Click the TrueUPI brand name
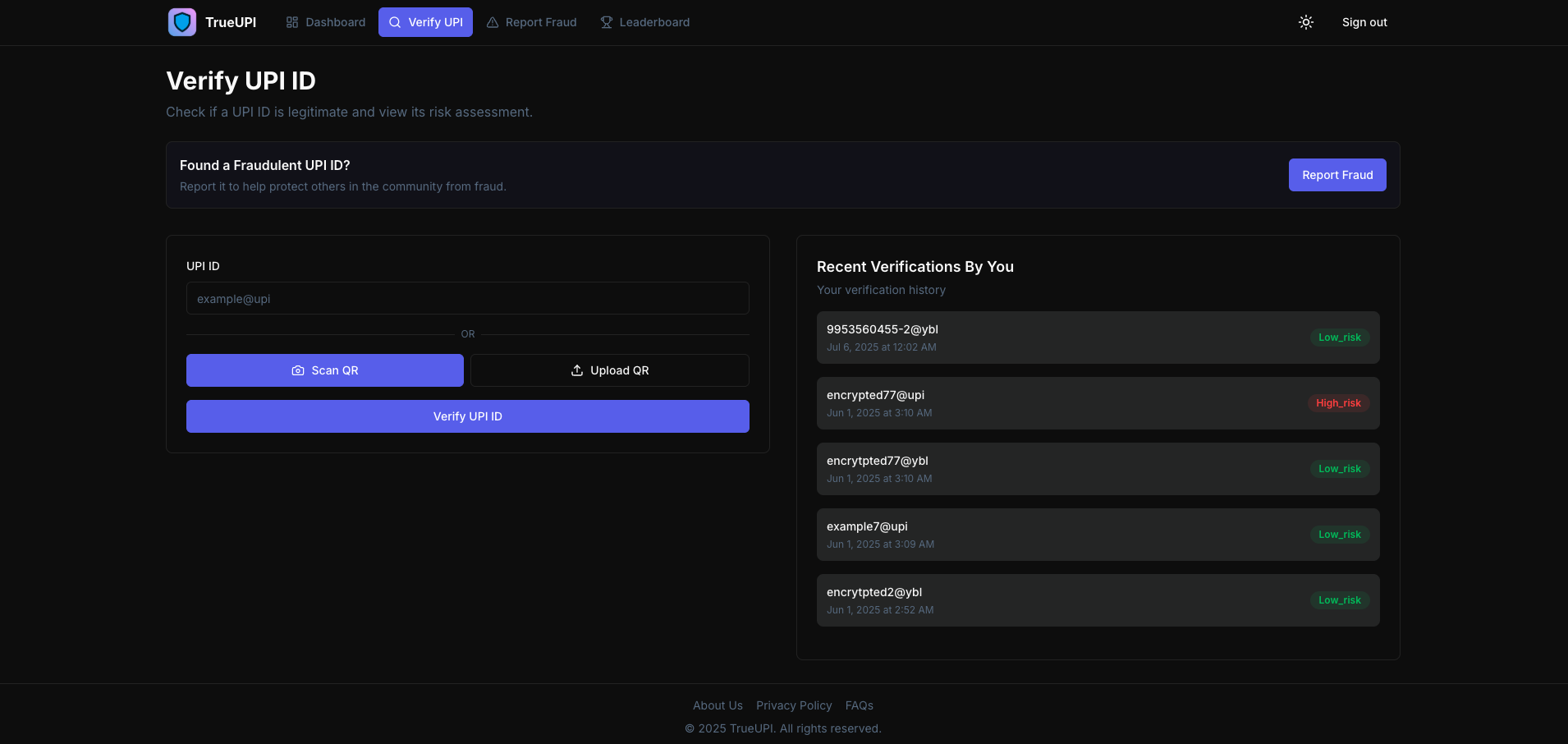1568x744 pixels. tap(231, 22)
